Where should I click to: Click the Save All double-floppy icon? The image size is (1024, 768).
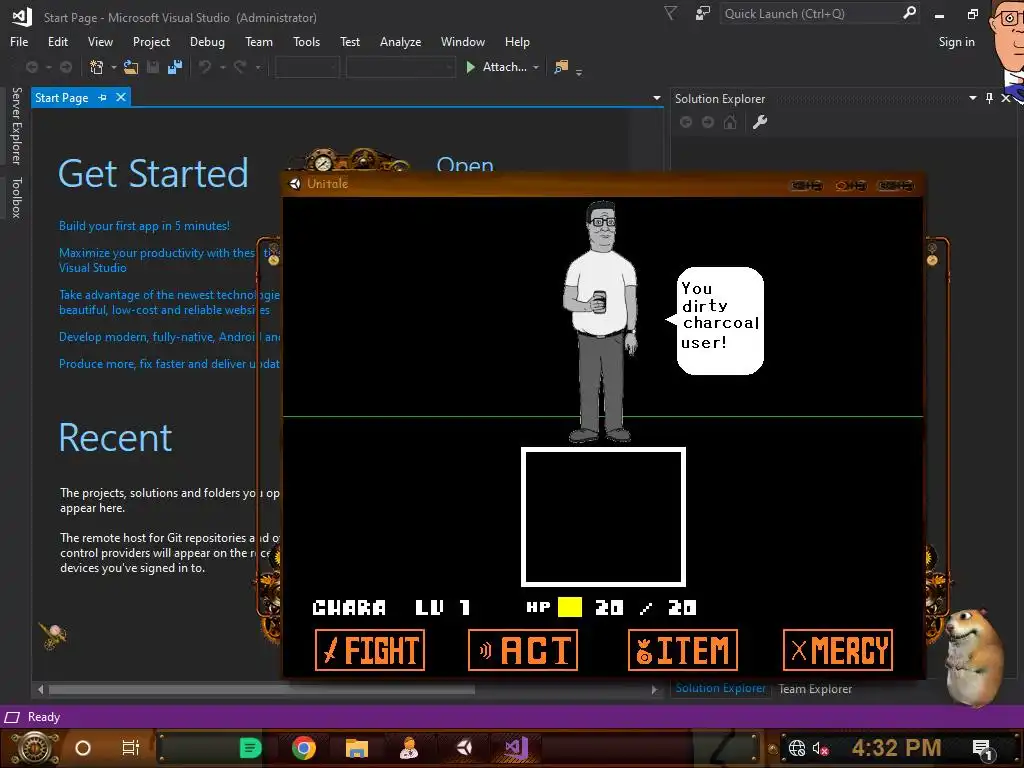(175, 67)
